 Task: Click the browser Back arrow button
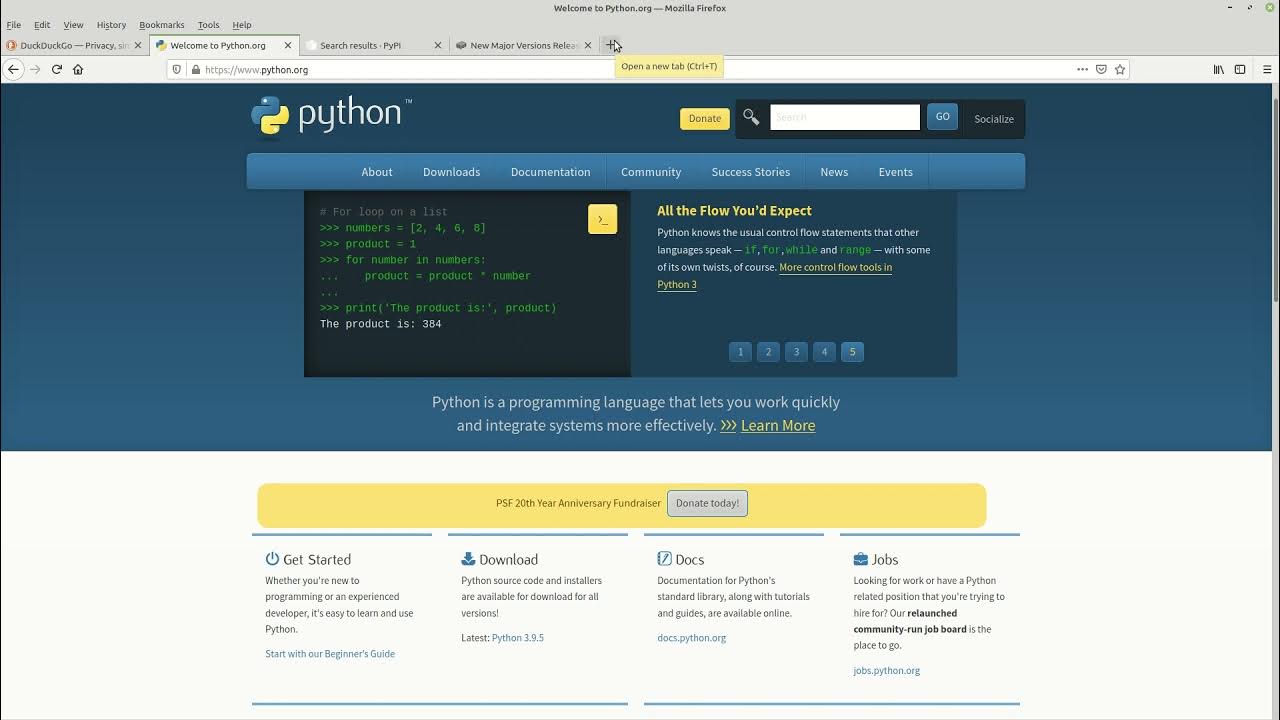pos(13,69)
